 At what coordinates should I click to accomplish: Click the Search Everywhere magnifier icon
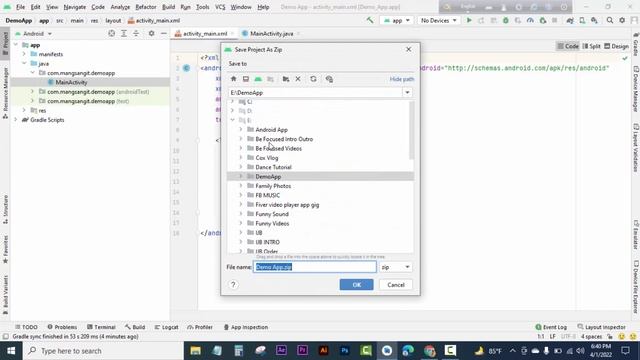tap(610, 20)
